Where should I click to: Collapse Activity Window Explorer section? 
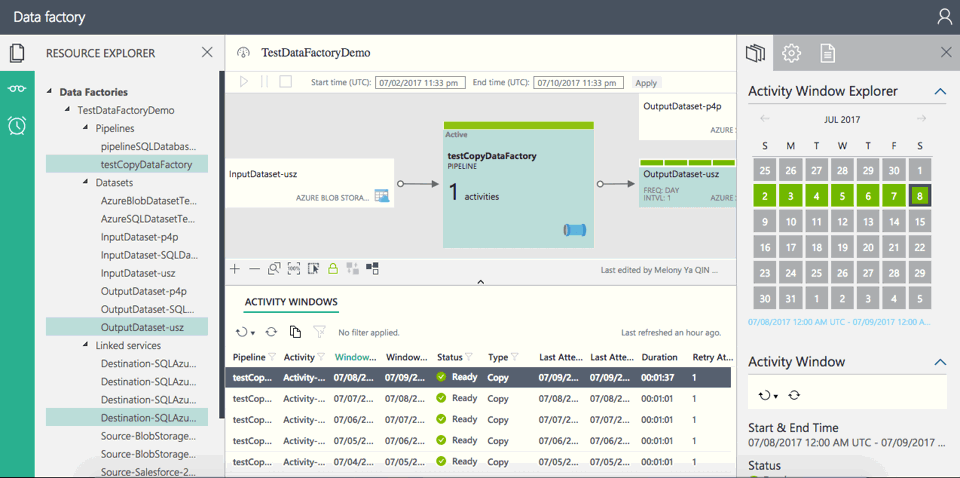click(x=940, y=92)
